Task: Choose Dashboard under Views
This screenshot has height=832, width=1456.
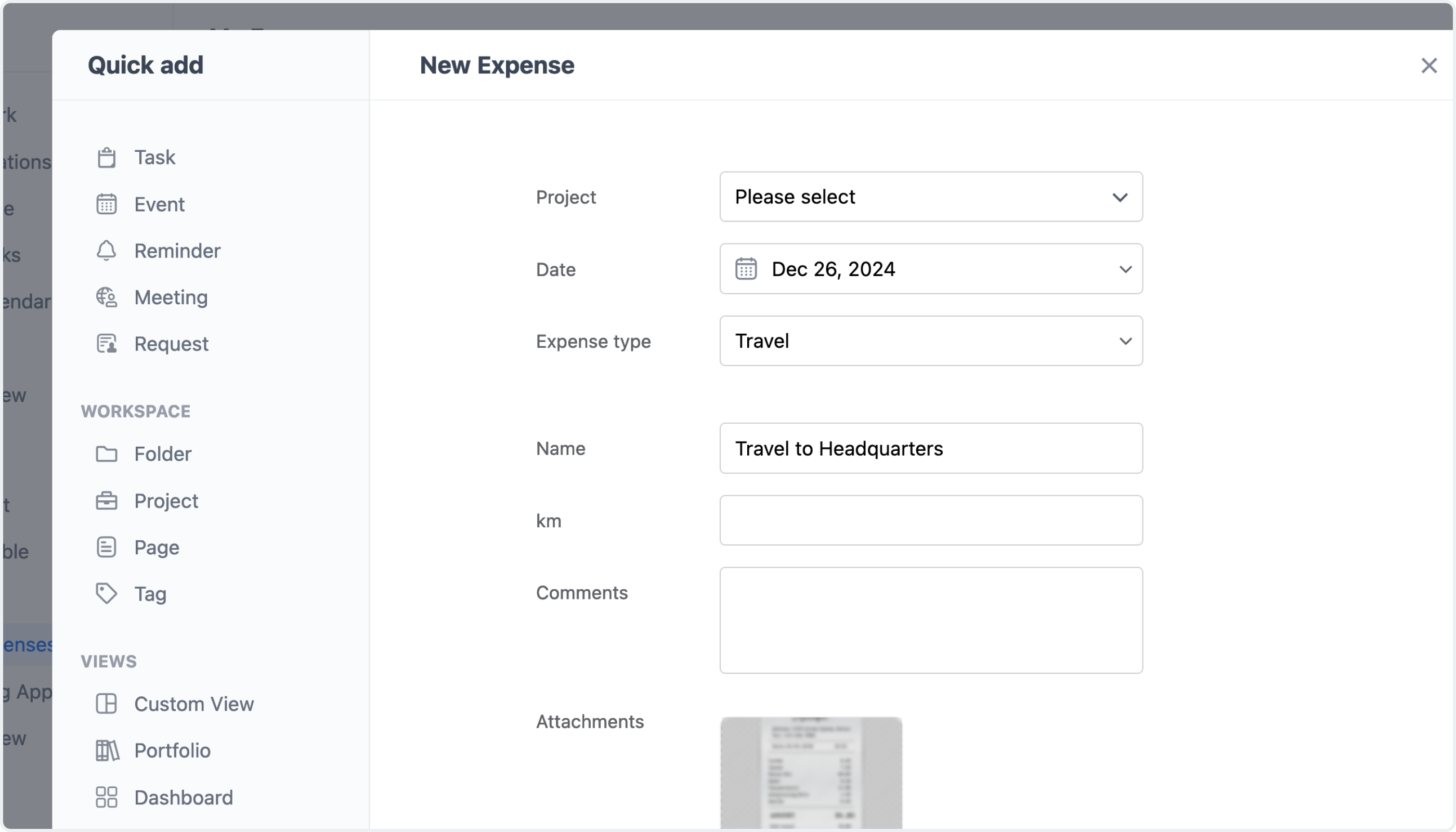Action: 184,797
